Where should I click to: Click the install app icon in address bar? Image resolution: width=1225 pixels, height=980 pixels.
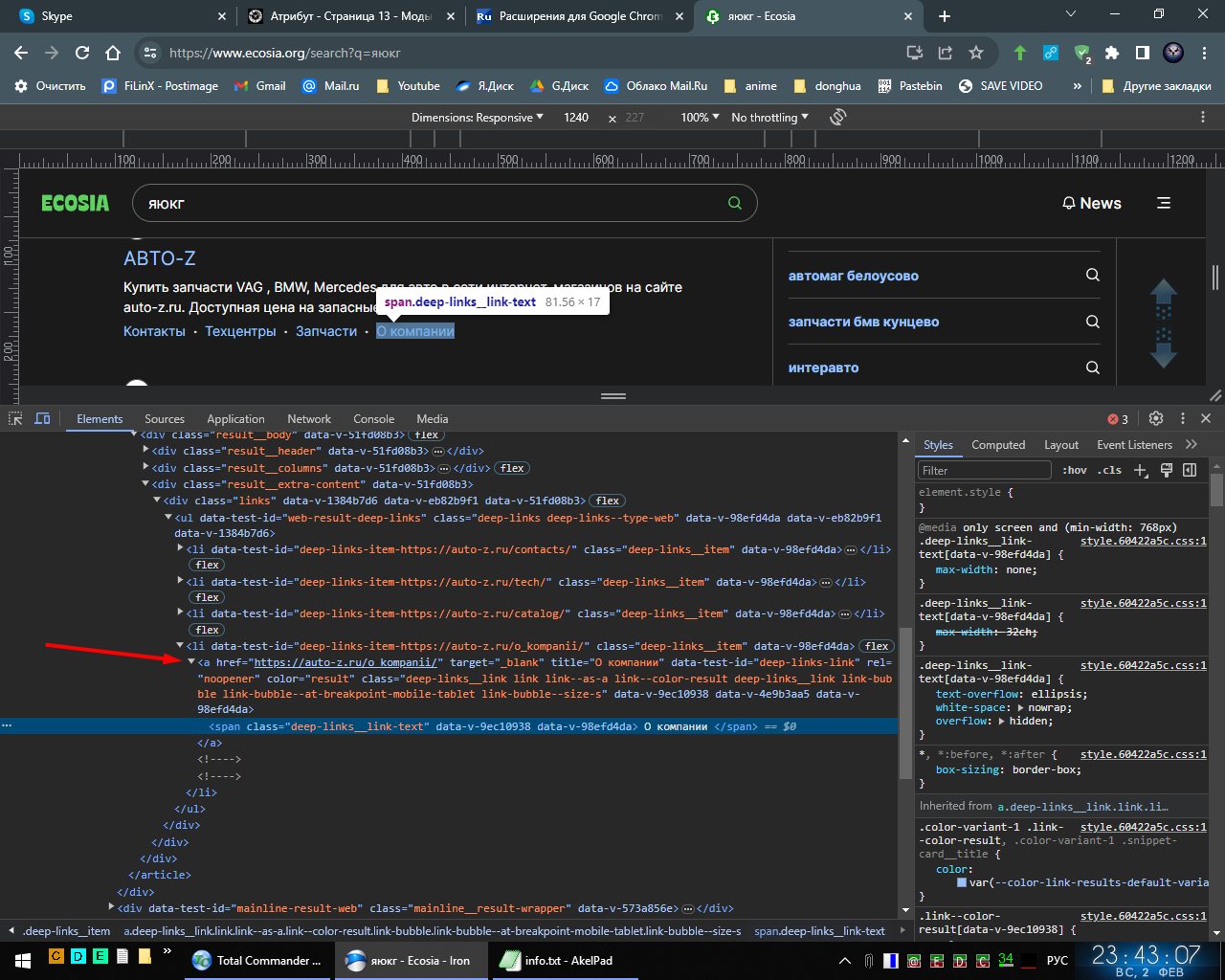pyautogui.click(x=915, y=53)
